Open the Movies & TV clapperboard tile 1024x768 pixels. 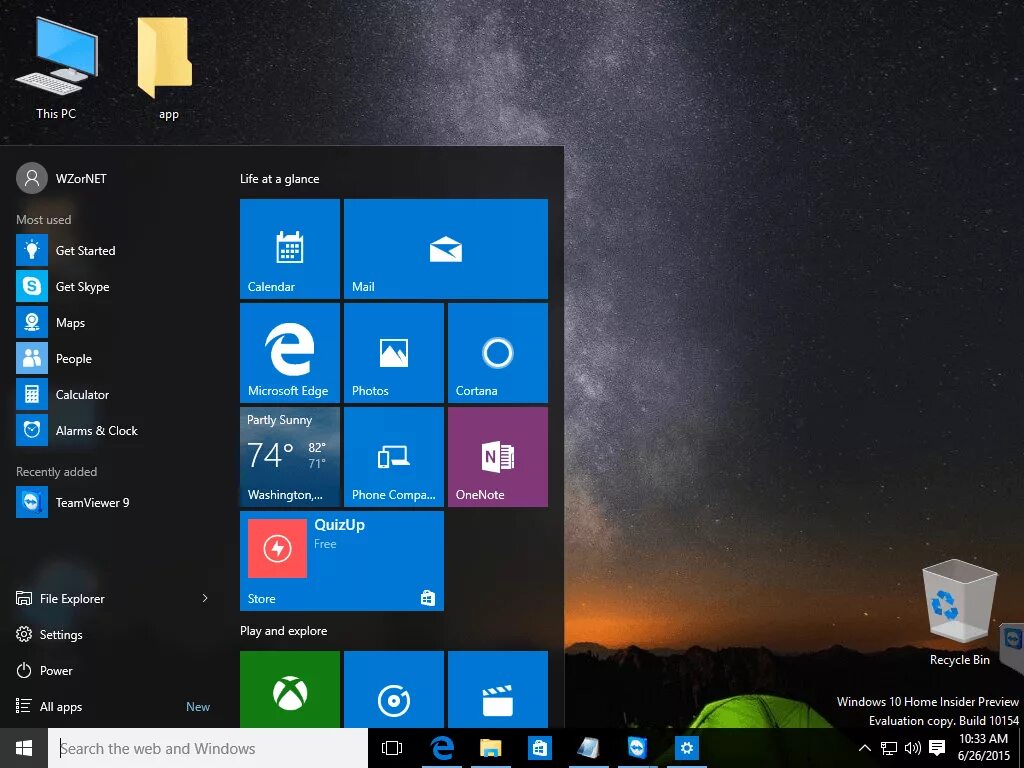coord(498,689)
